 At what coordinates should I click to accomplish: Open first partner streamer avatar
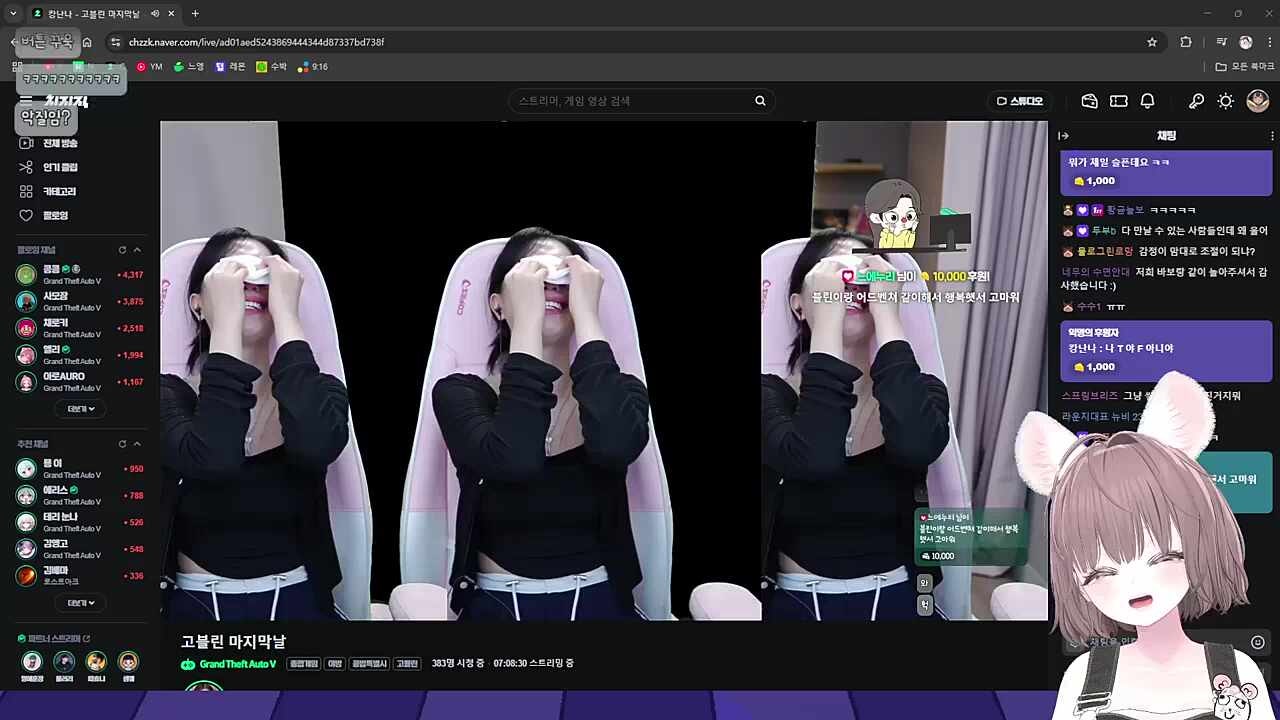click(x=32, y=662)
